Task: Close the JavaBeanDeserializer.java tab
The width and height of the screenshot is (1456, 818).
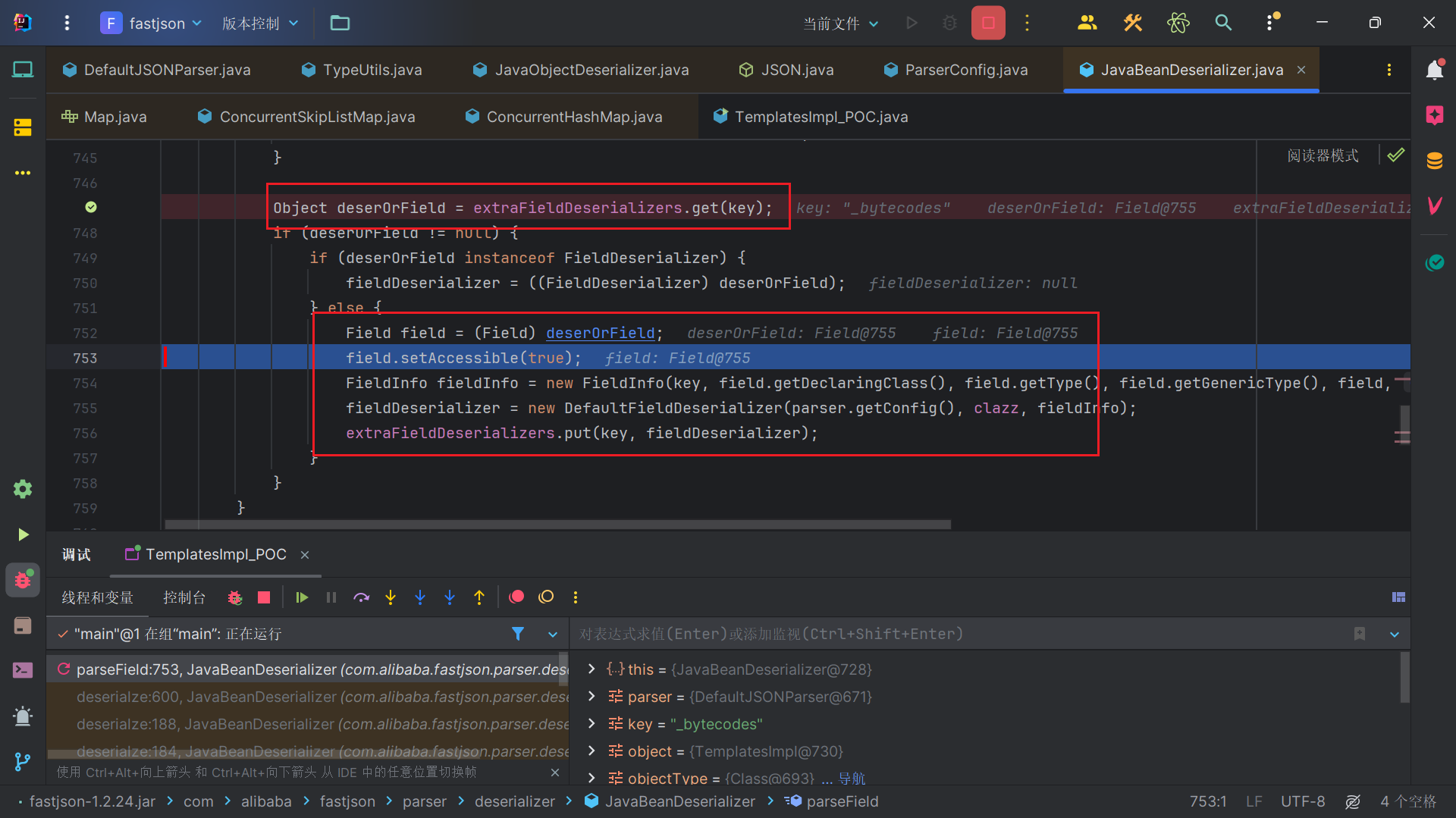Action: point(1301,70)
